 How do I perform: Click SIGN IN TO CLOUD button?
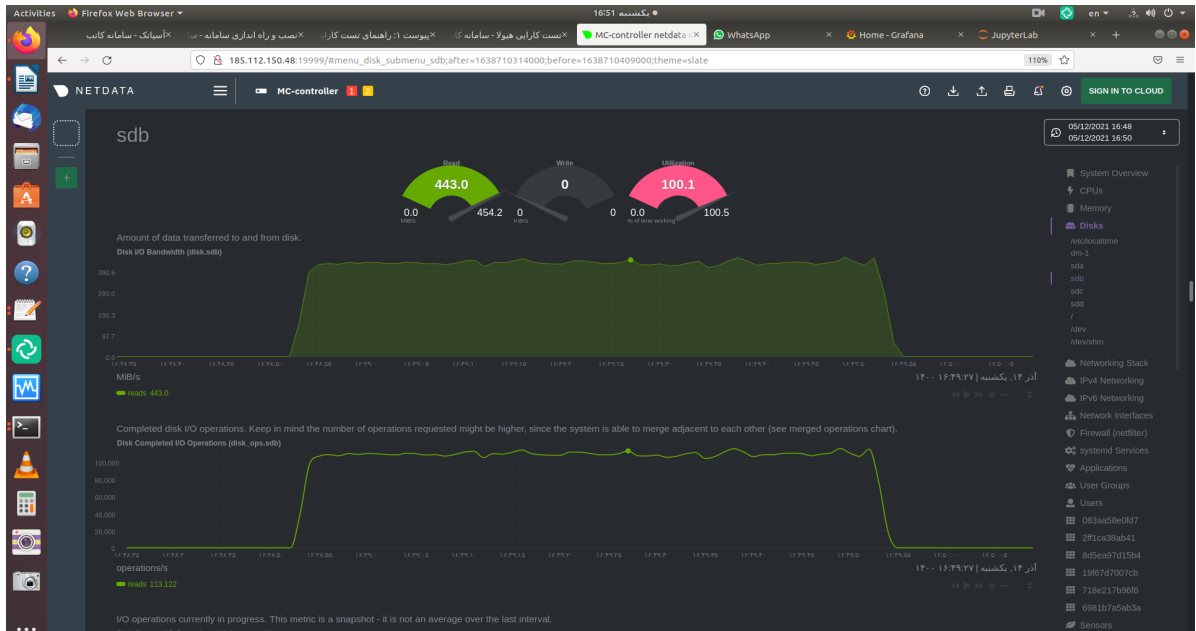click(1125, 91)
